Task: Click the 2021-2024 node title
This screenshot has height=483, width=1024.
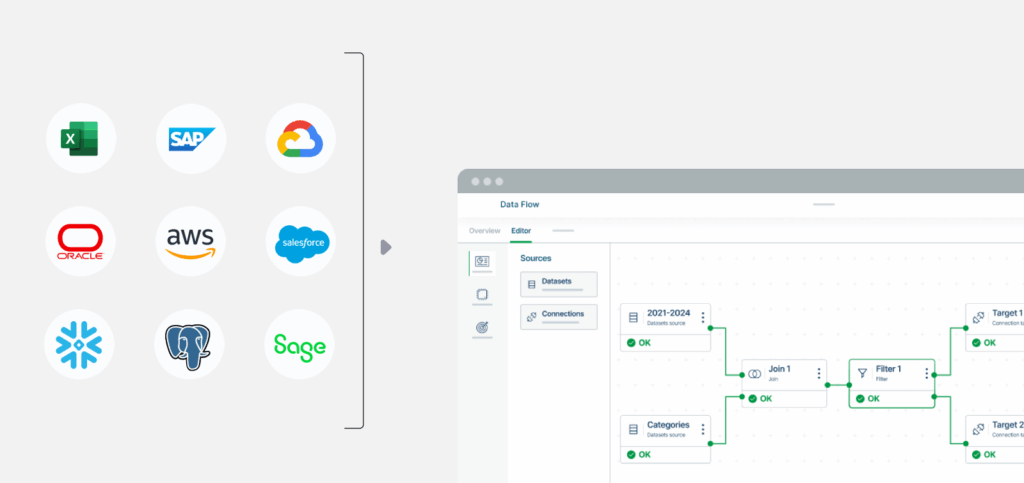Action: [x=668, y=313]
